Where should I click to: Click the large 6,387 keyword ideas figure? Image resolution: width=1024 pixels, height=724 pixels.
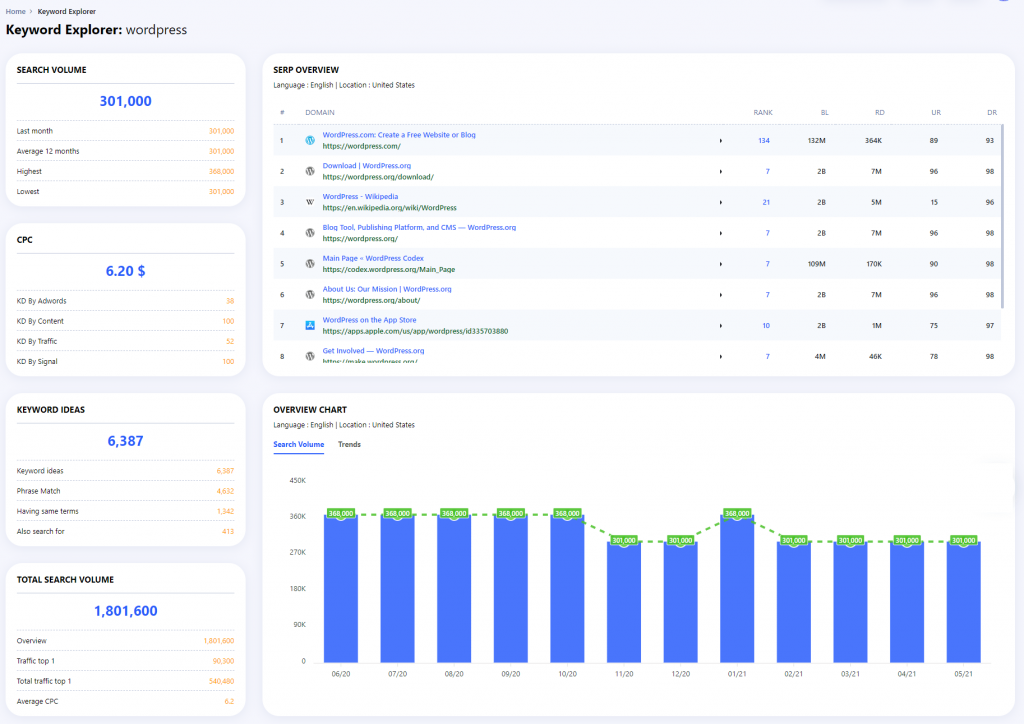coord(125,441)
